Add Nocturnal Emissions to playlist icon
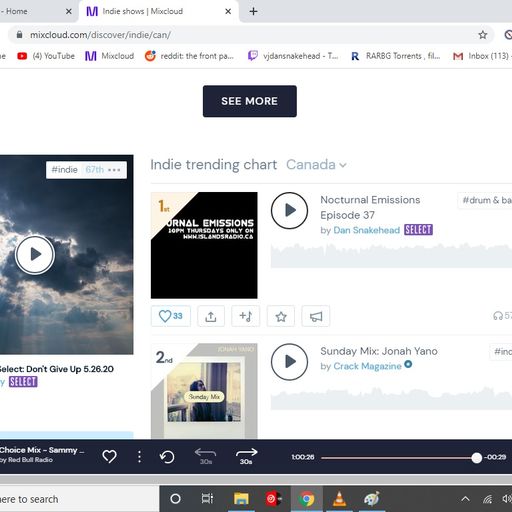The height and width of the screenshot is (512, 512). 246,316
